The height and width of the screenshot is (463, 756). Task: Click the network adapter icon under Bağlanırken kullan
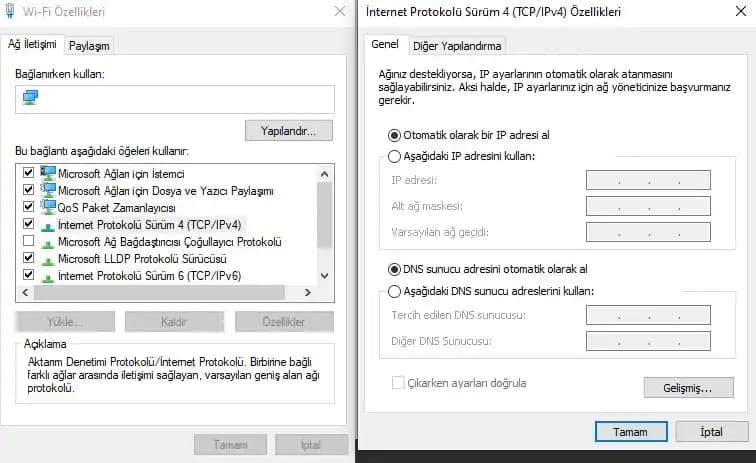(30, 98)
